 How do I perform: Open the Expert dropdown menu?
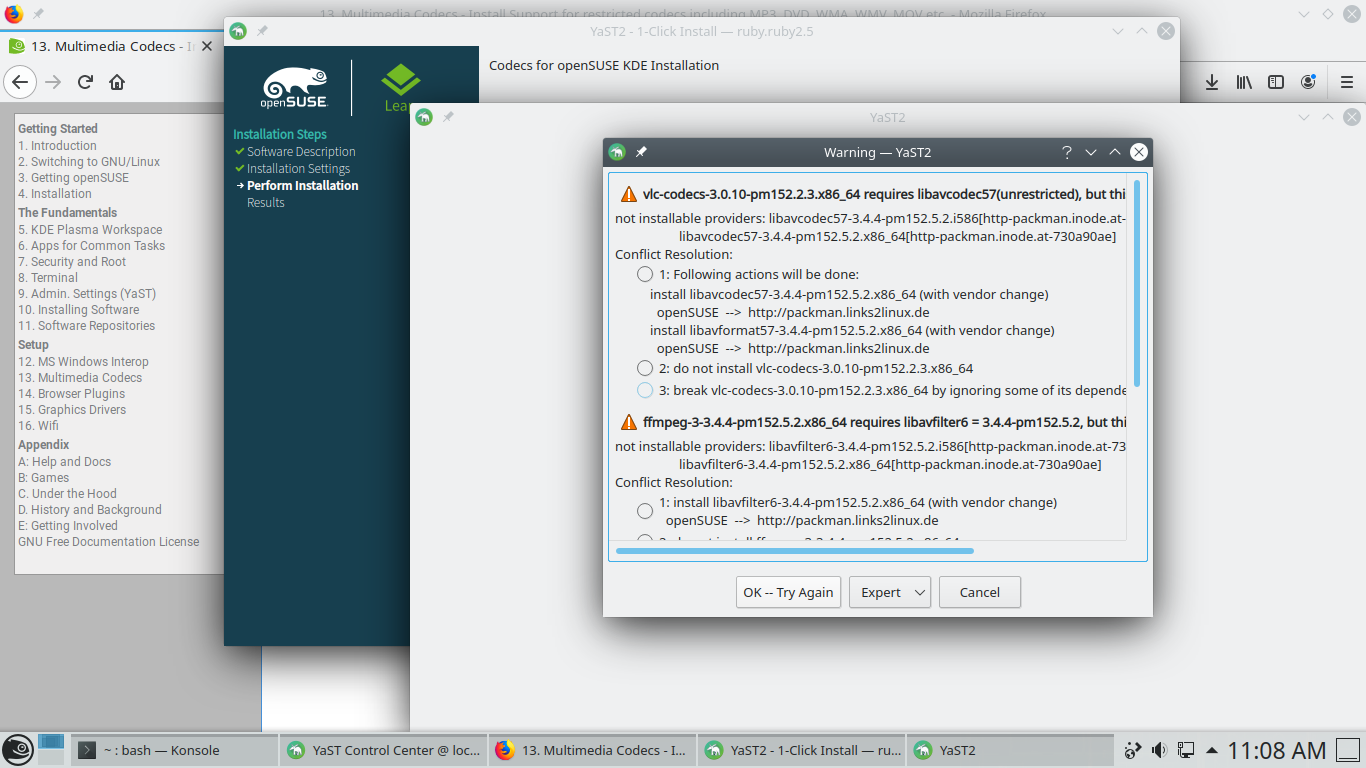pyautogui.click(x=890, y=592)
